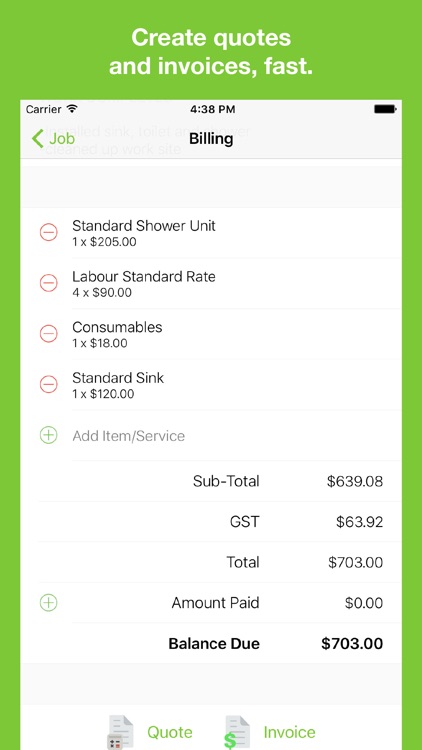Go back using the Job chevron
Screen dimensions: 422x750
pos(53,139)
